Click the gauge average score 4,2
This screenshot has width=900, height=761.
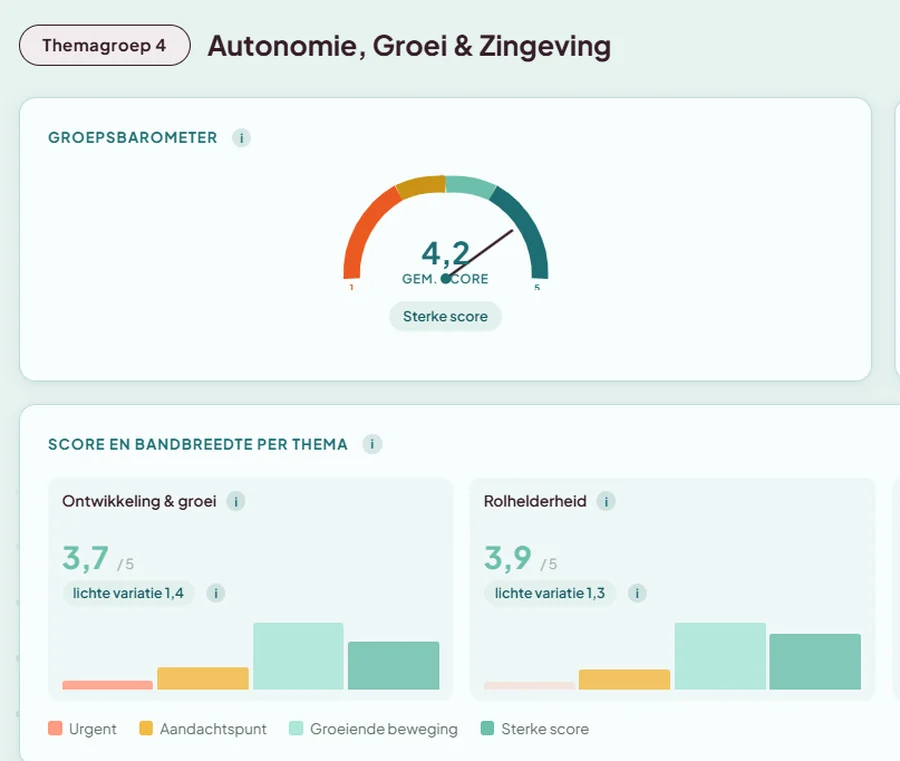[x=445, y=254]
